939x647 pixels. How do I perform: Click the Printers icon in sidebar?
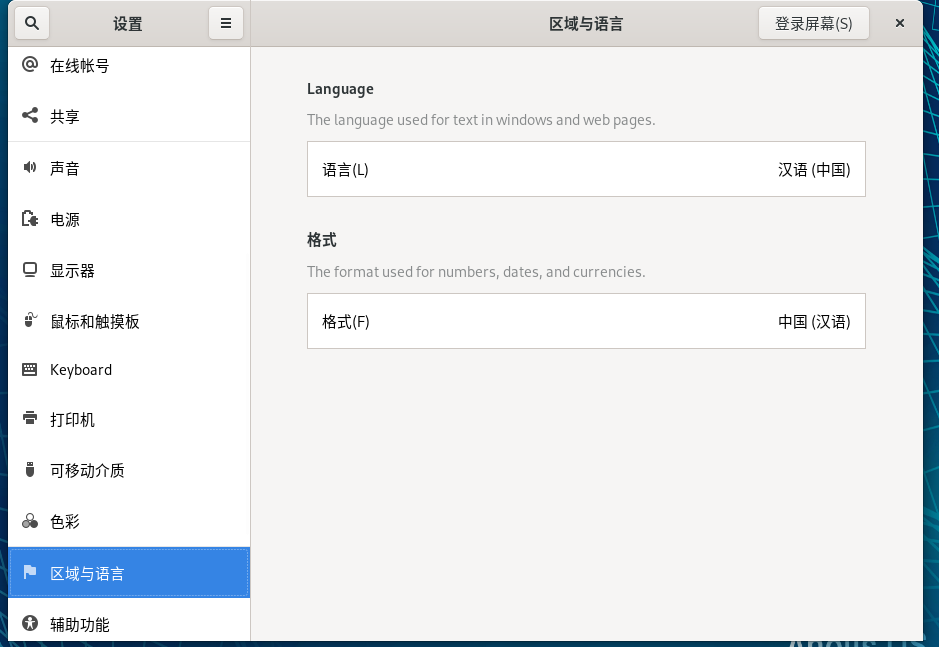pos(30,419)
